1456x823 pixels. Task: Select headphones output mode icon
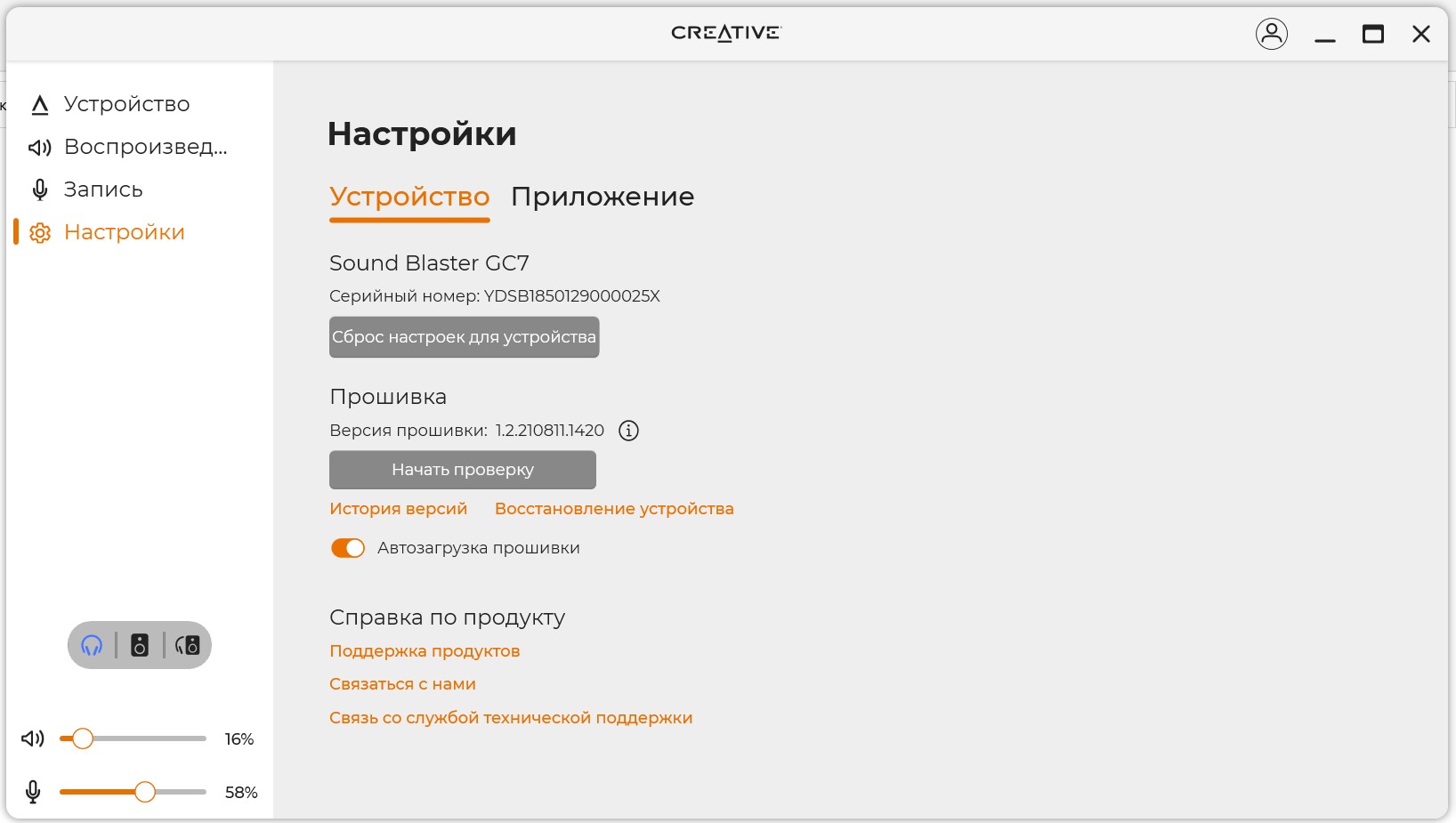pyautogui.click(x=92, y=645)
